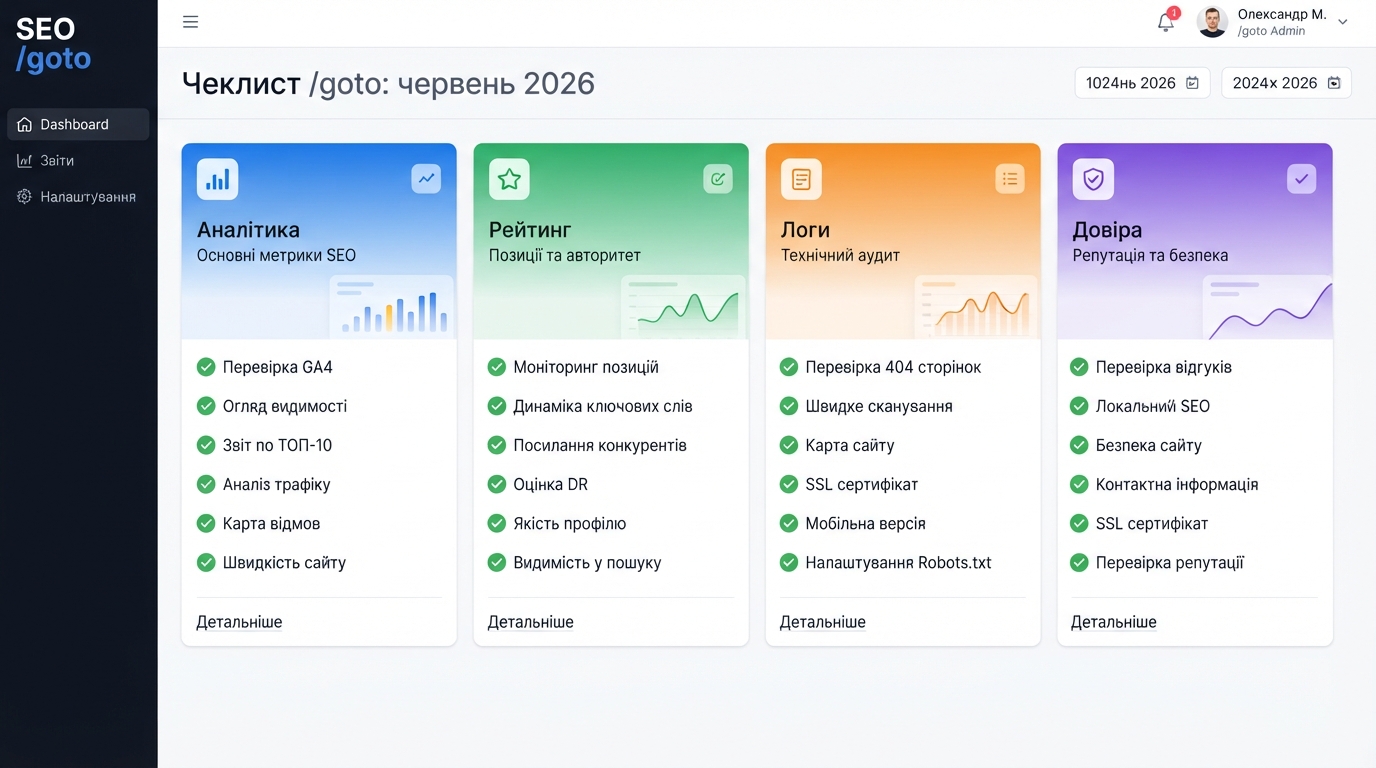
Task: Open Детальніше under Аналітика
Action: pos(239,622)
